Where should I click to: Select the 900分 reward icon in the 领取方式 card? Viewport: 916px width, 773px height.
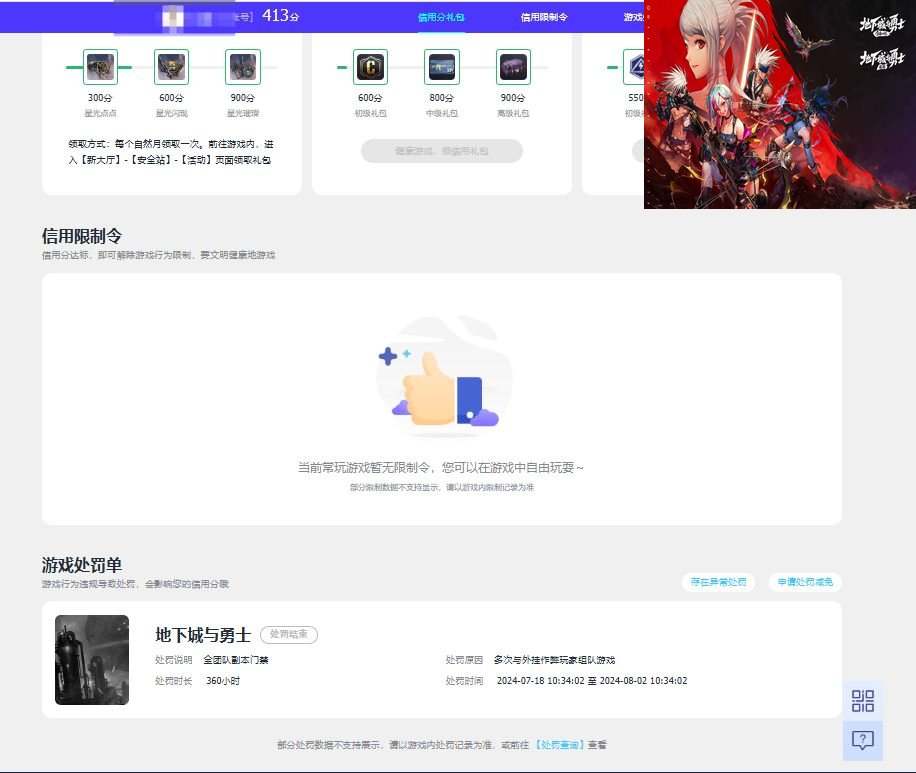(x=243, y=67)
